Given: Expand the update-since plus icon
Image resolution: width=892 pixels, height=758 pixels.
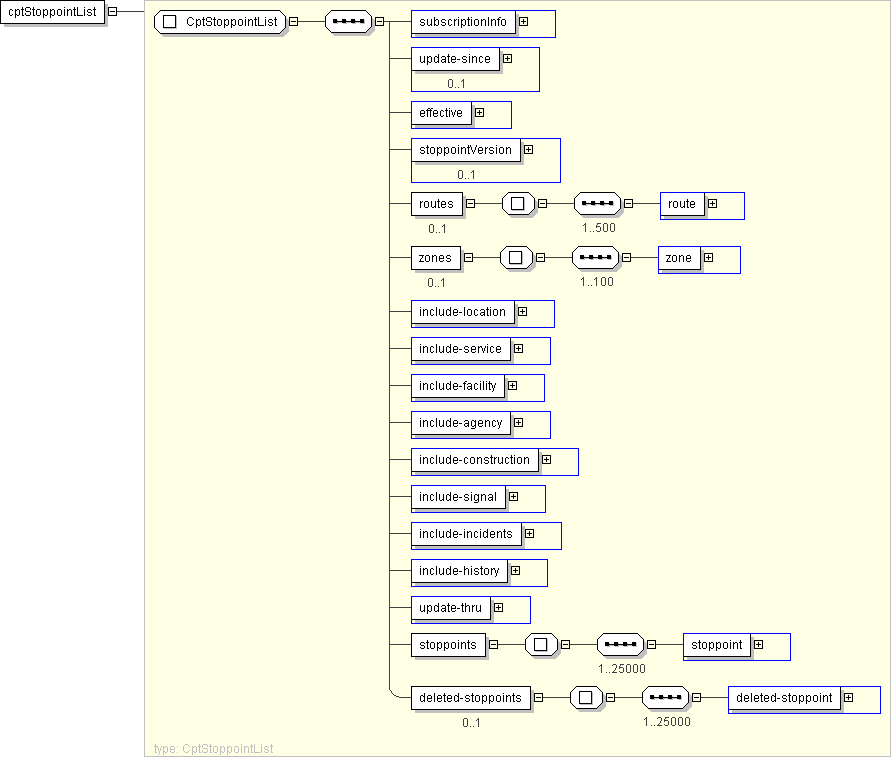Looking at the screenshot, I should (x=507, y=59).
